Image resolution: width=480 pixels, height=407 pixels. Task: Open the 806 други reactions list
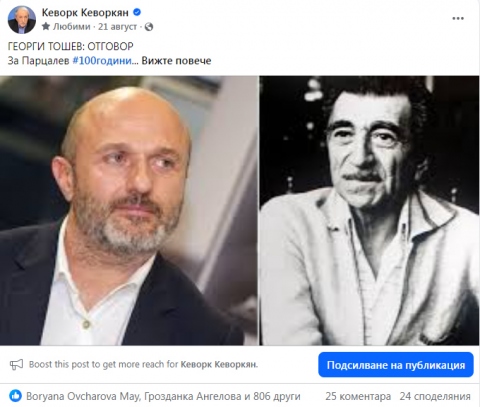point(277,396)
